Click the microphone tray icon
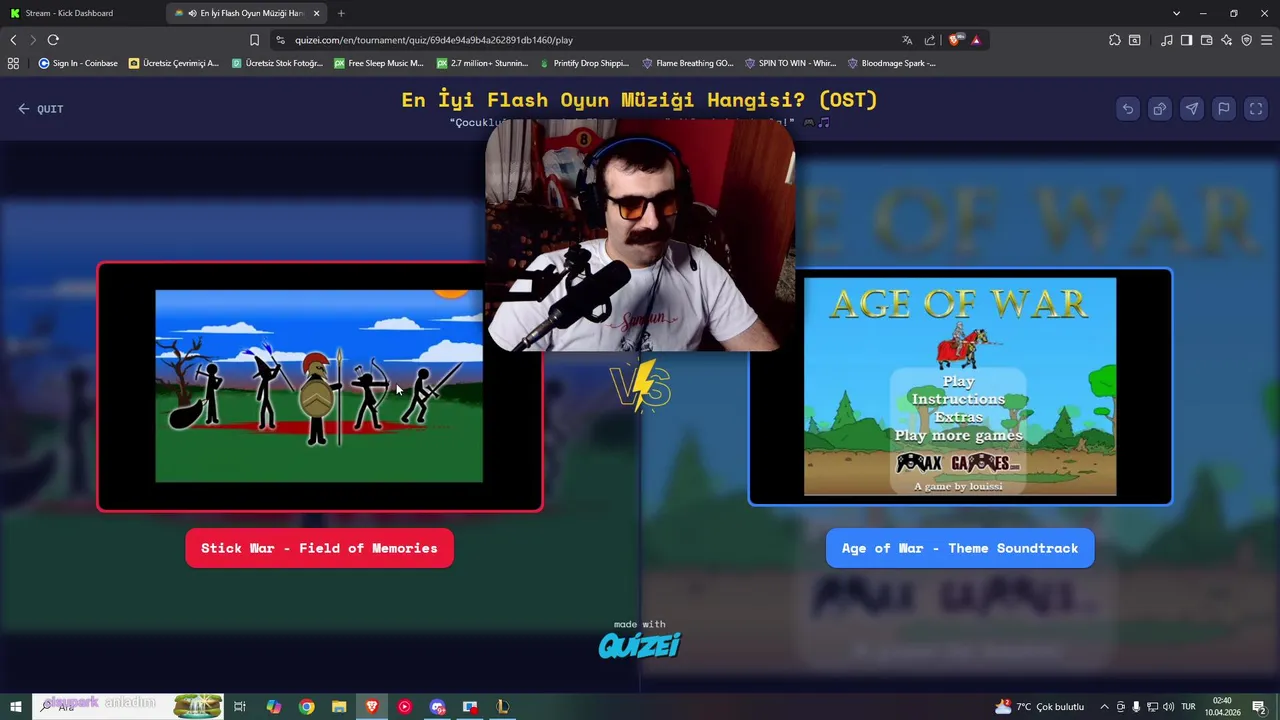The height and width of the screenshot is (720, 1280). pos(1136,707)
